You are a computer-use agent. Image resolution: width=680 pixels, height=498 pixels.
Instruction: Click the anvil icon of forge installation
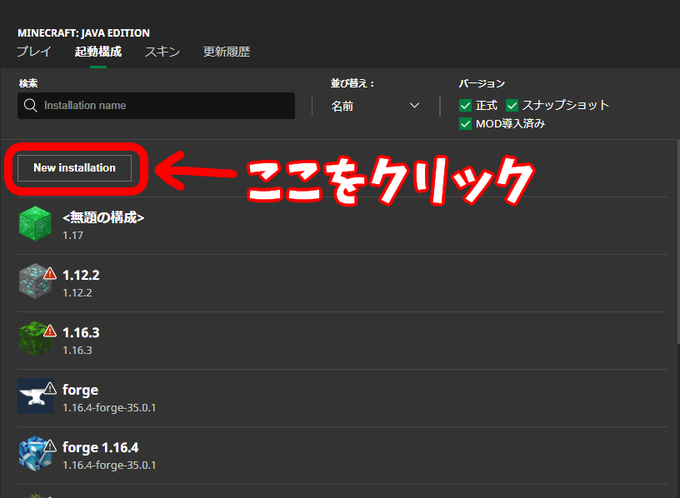click(x=35, y=396)
